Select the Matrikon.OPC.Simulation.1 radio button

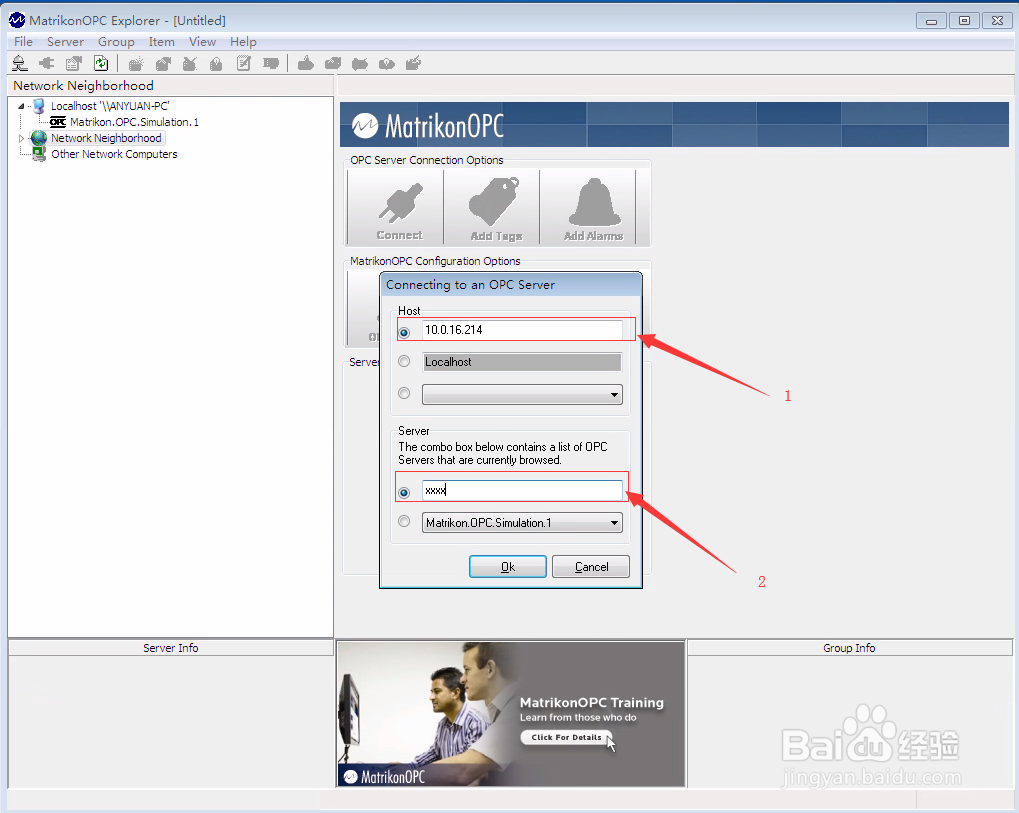tap(404, 521)
